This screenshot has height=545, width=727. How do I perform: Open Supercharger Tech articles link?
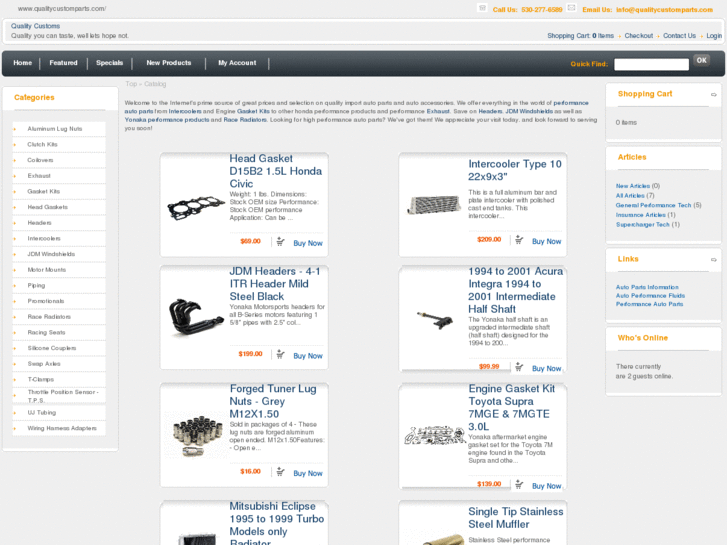643,225
